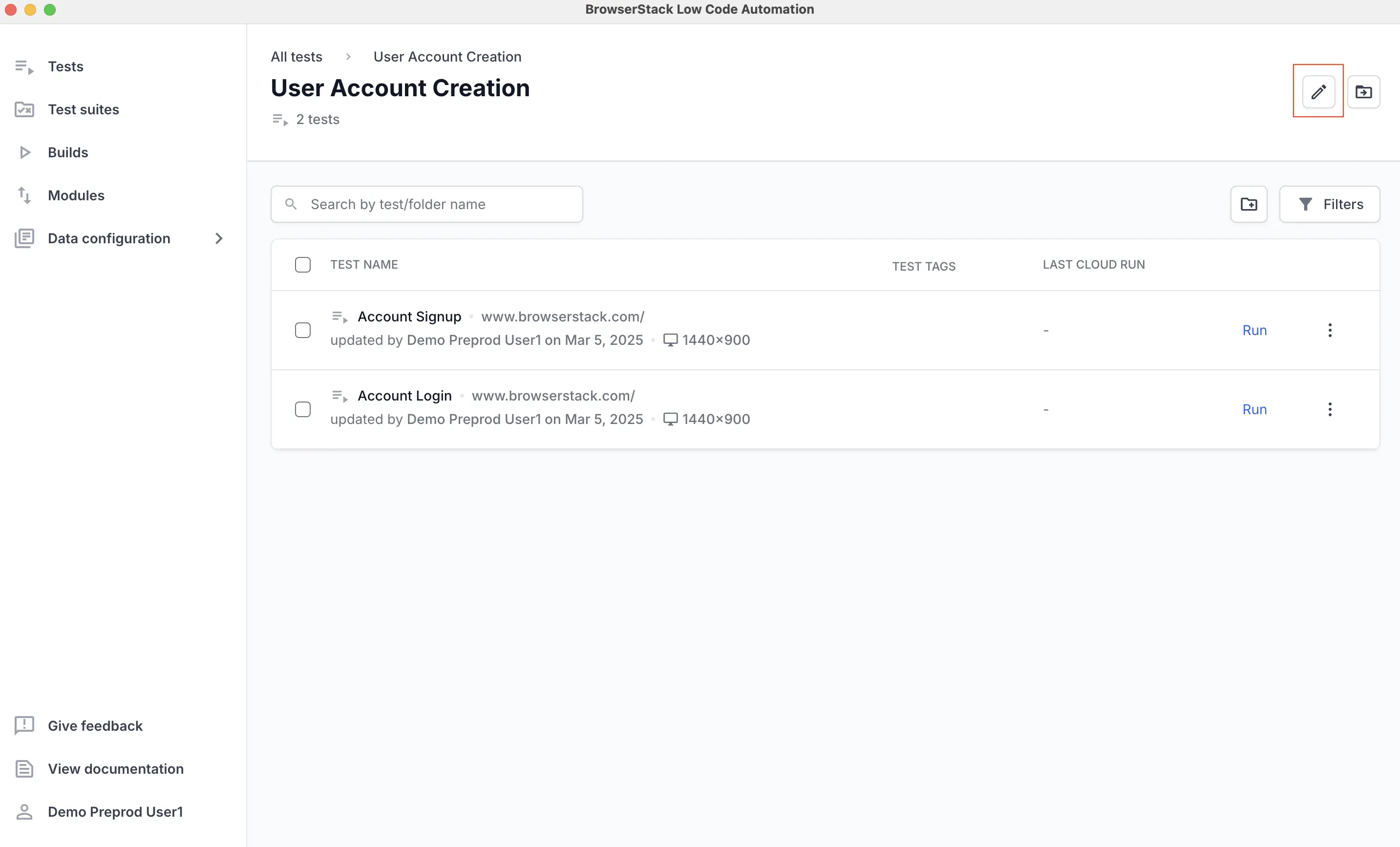The height and width of the screenshot is (847, 1400).
Task: Open three-dot menu for Account Login
Action: (x=1330, y=409)
